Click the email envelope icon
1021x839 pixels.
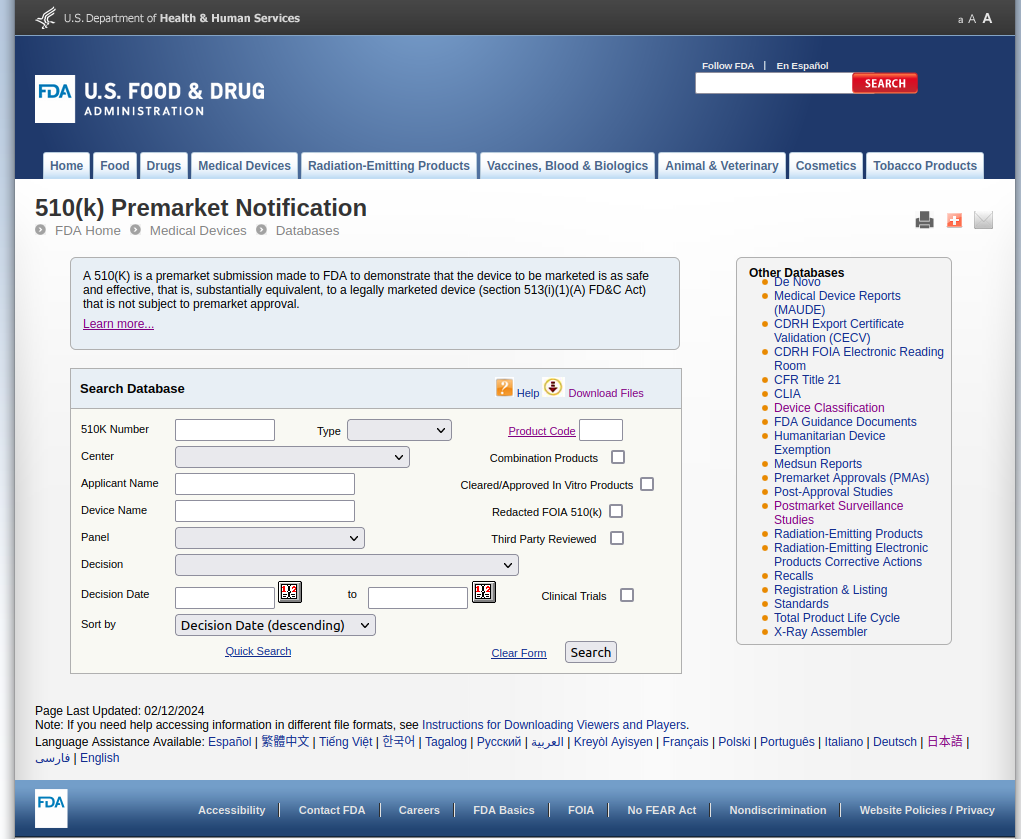point(982,219)
